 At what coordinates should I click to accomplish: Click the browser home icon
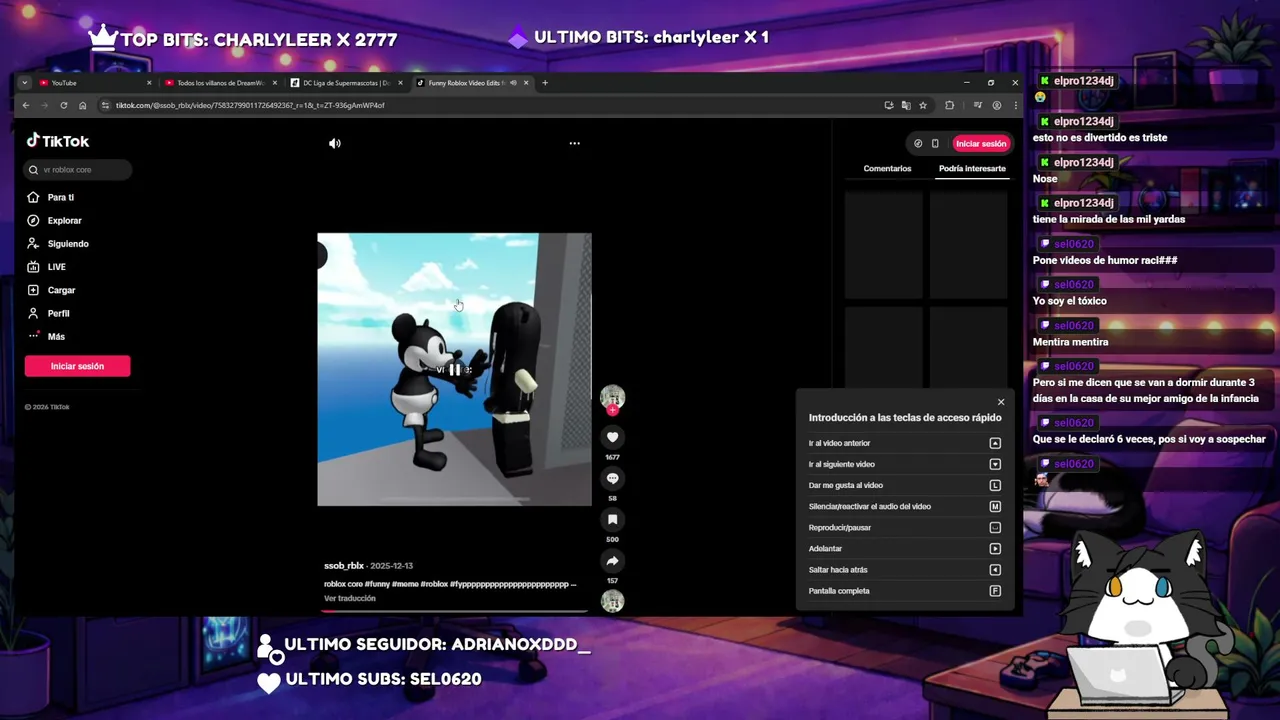pyautogui.click(x=83, y=105)
